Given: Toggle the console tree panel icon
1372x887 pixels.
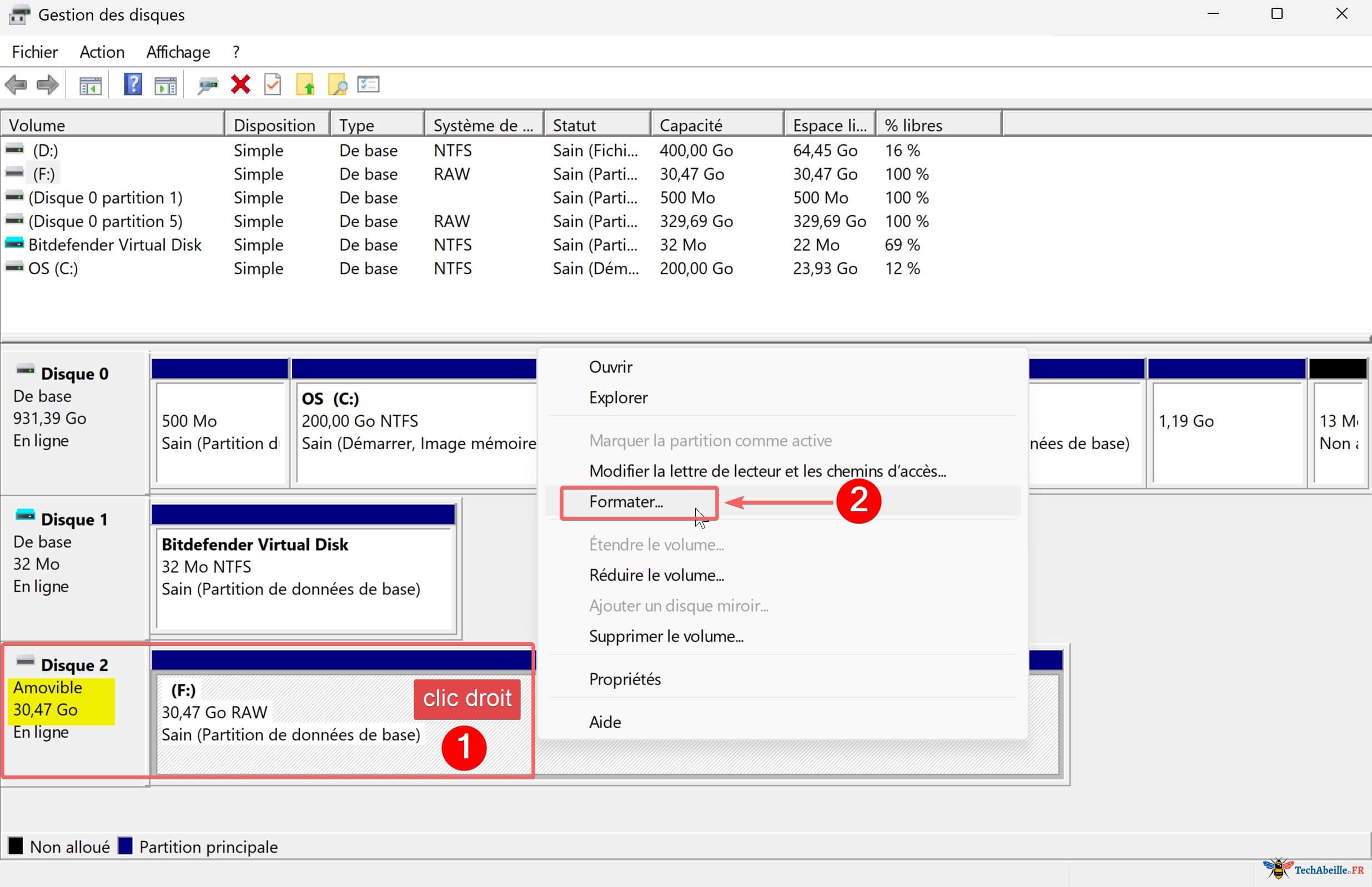Looking at the screenshot, I should pyautogui.click(x=90, y=85).
